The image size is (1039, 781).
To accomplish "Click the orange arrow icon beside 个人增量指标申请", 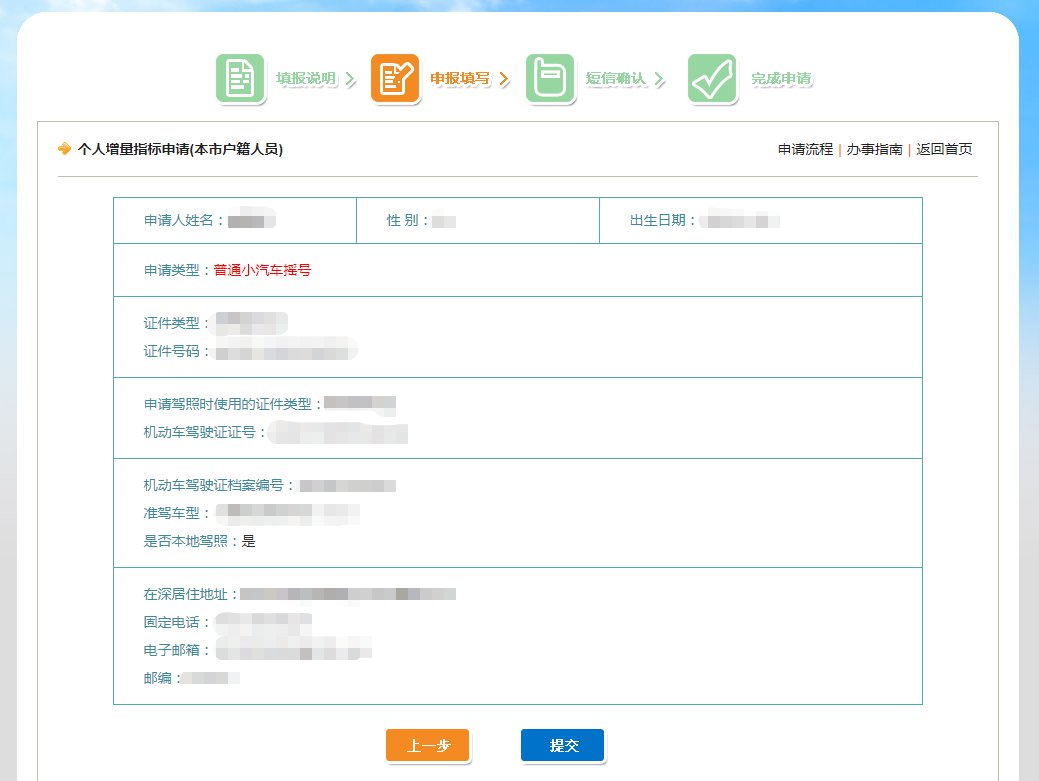I will click(64, 148).
